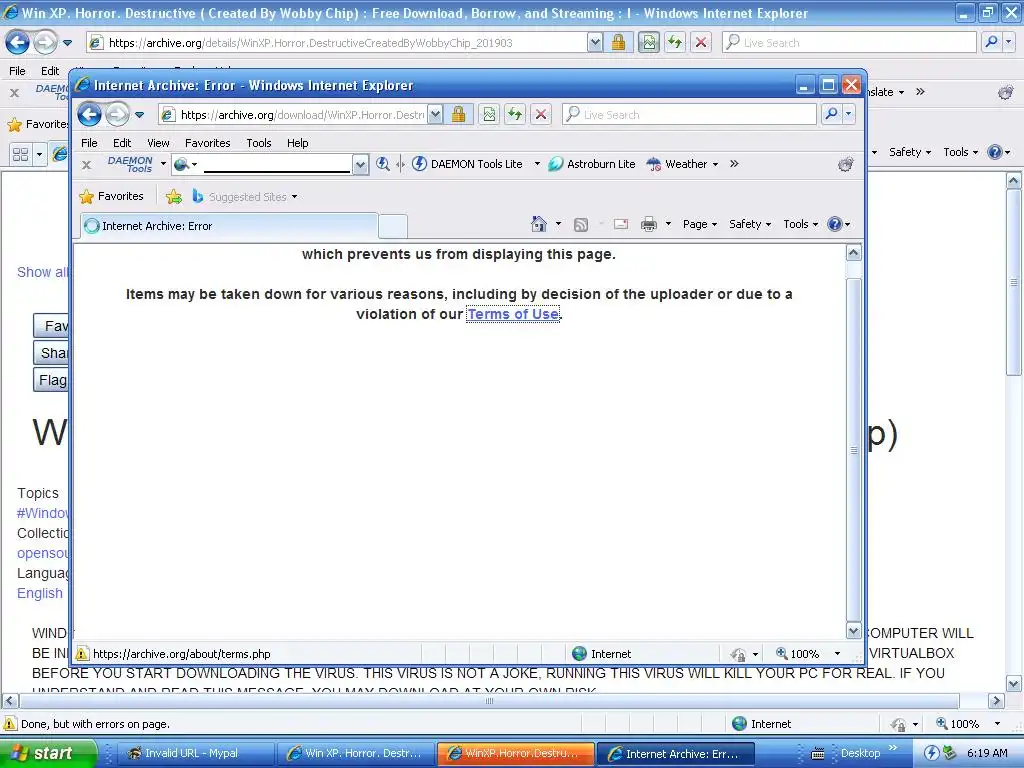1024x768 pixels.
Task: Click the Stop icon in the rear window address bar
Action: point(701,42)
